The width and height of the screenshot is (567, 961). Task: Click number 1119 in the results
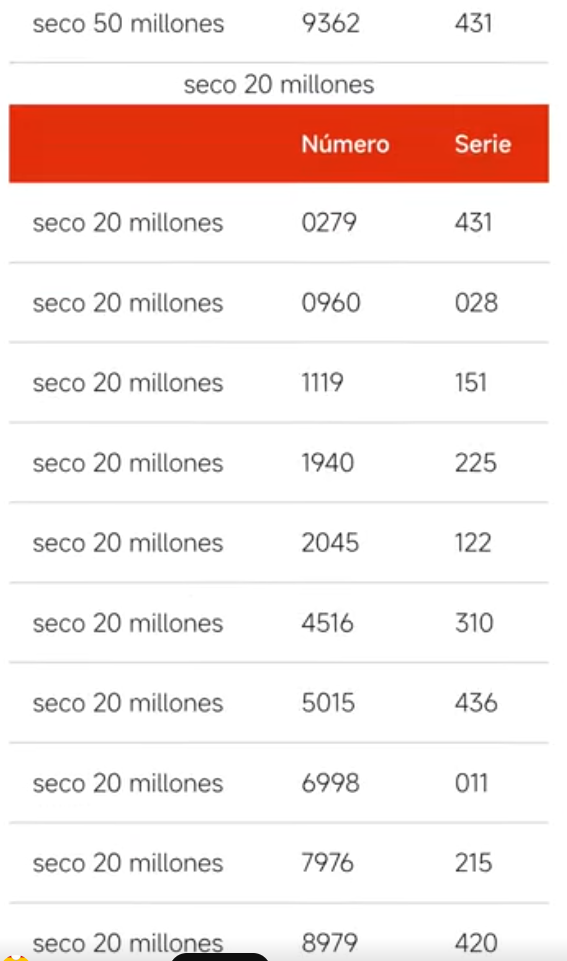tap(322, 383)
